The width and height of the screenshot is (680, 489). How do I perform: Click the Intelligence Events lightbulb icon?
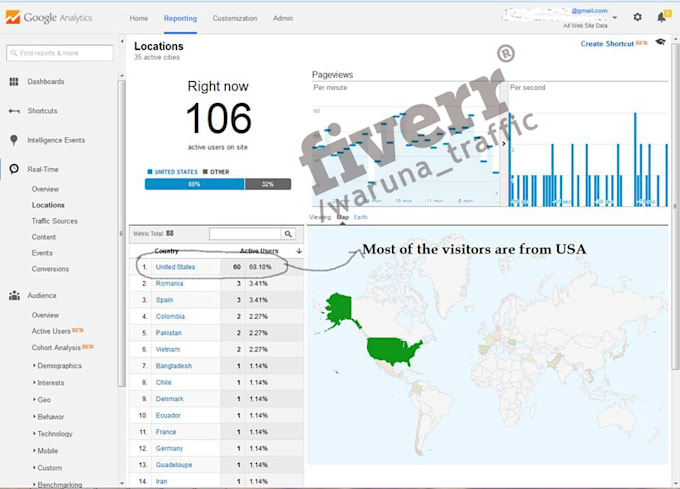point(14,140)
